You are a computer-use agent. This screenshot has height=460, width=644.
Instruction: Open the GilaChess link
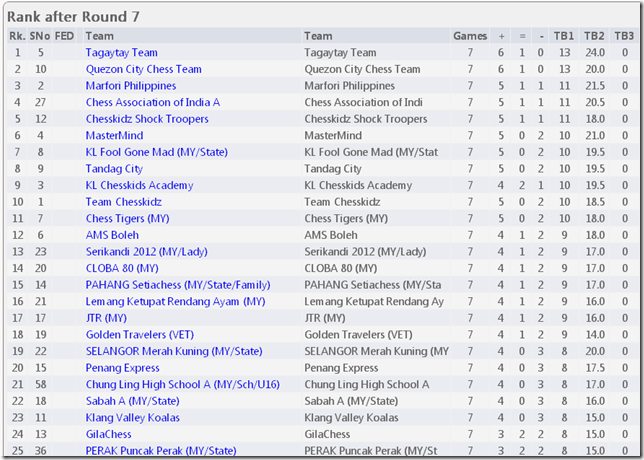108,434
